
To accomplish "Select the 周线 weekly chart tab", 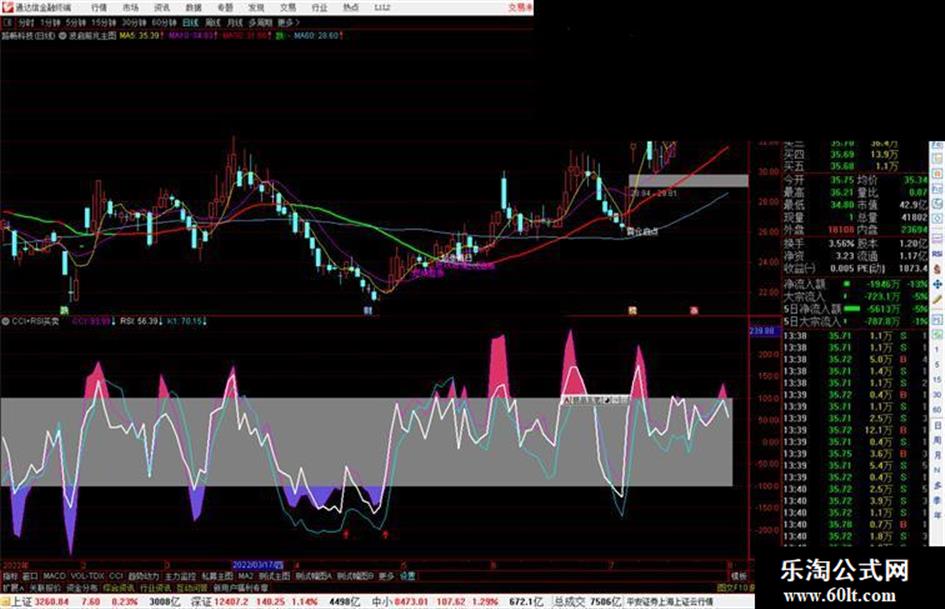I will [x=213, y=22].
